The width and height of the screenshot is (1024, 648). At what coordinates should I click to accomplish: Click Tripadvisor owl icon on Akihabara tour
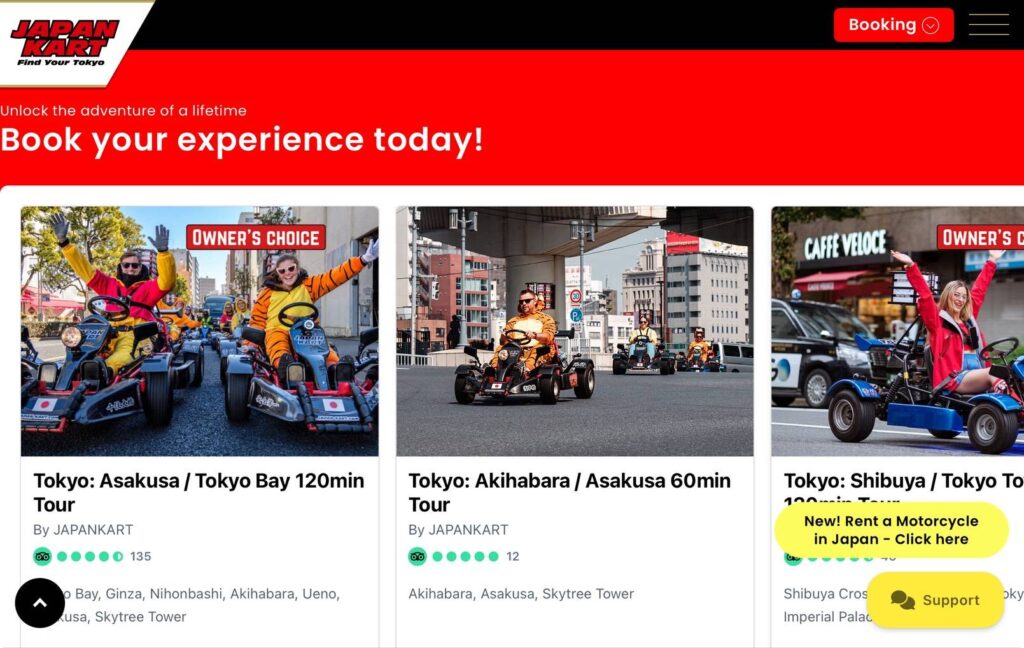[x=417, y=557]
